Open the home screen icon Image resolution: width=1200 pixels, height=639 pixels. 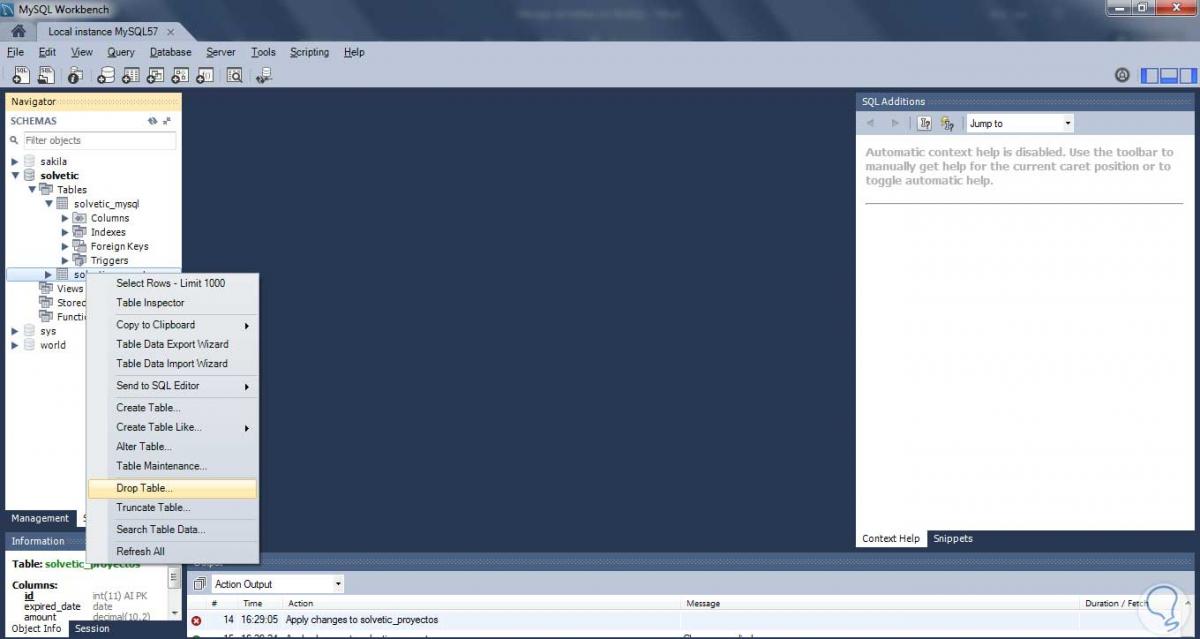click(x=18, y=31)
